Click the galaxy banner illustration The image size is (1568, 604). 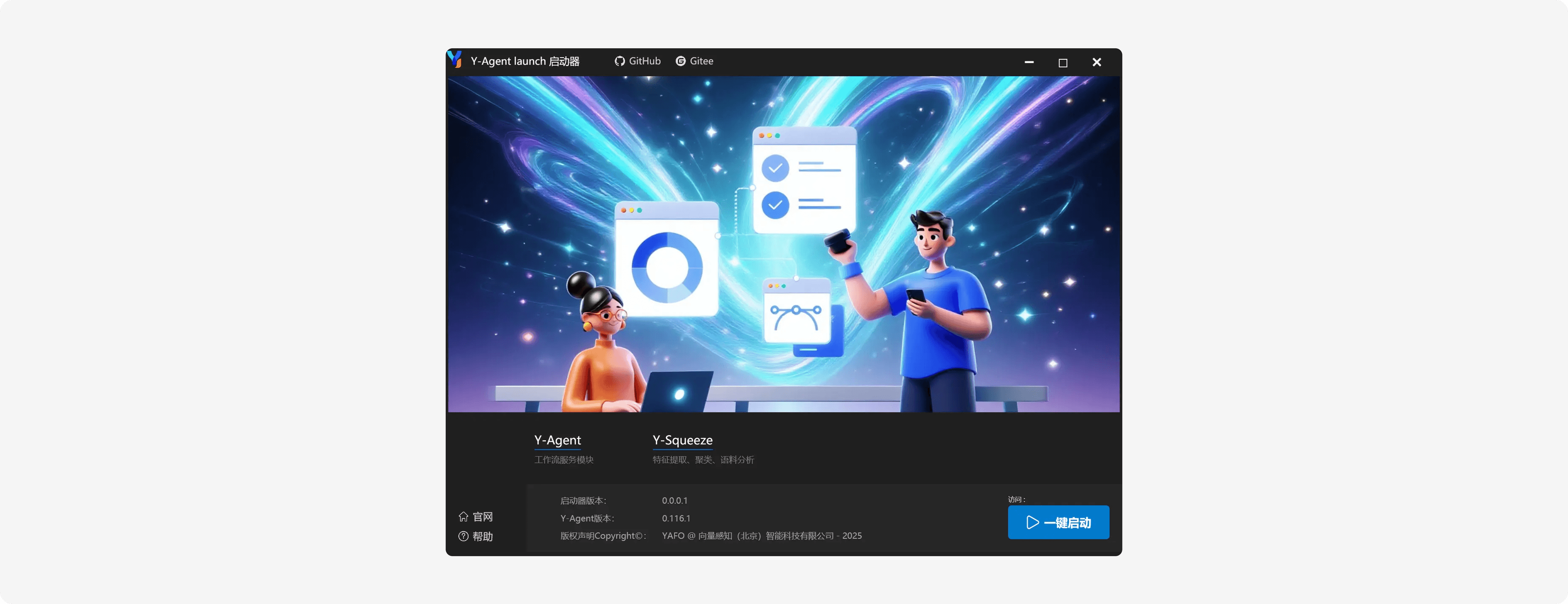coord(784,244)
